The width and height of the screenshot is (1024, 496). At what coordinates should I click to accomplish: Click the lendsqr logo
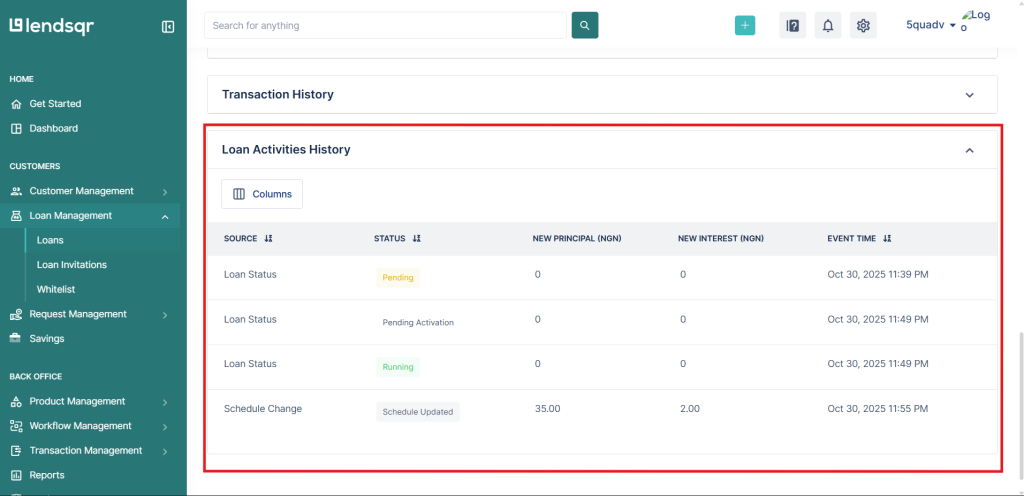point(52,26)
